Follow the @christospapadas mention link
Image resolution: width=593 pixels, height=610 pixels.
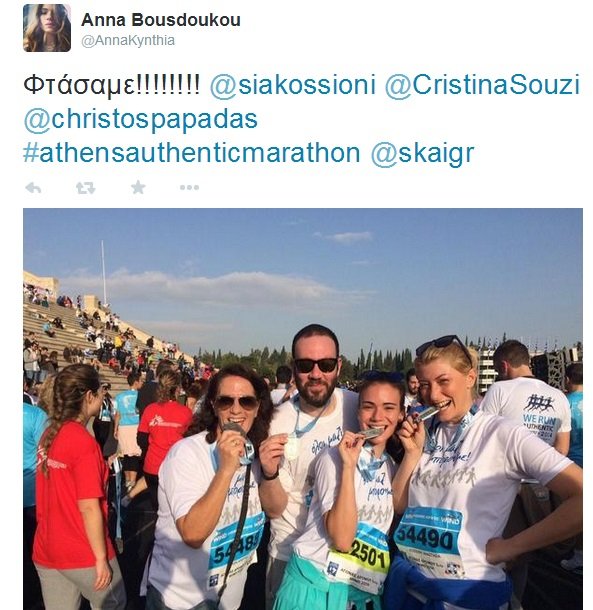tap(140, 119)
